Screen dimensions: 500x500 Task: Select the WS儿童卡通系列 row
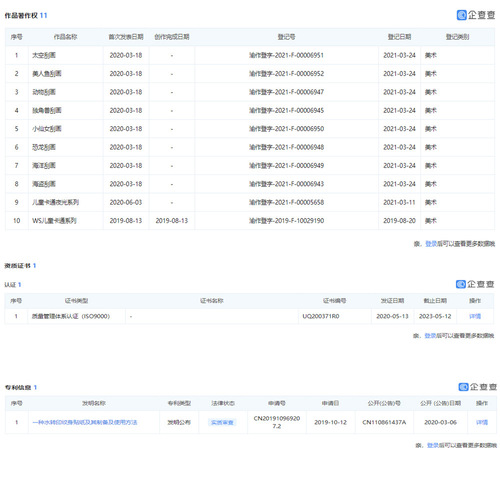point(250,221)
